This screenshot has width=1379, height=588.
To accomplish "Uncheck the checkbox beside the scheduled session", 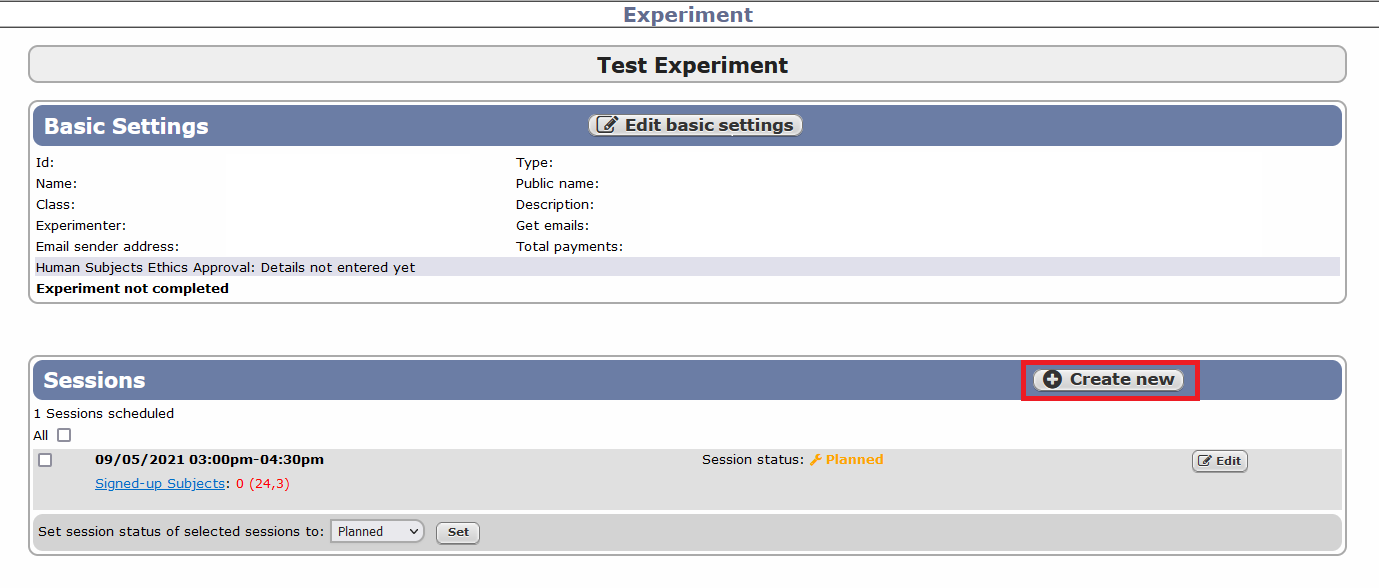I will pyautogui.click(x=43, y=460).
